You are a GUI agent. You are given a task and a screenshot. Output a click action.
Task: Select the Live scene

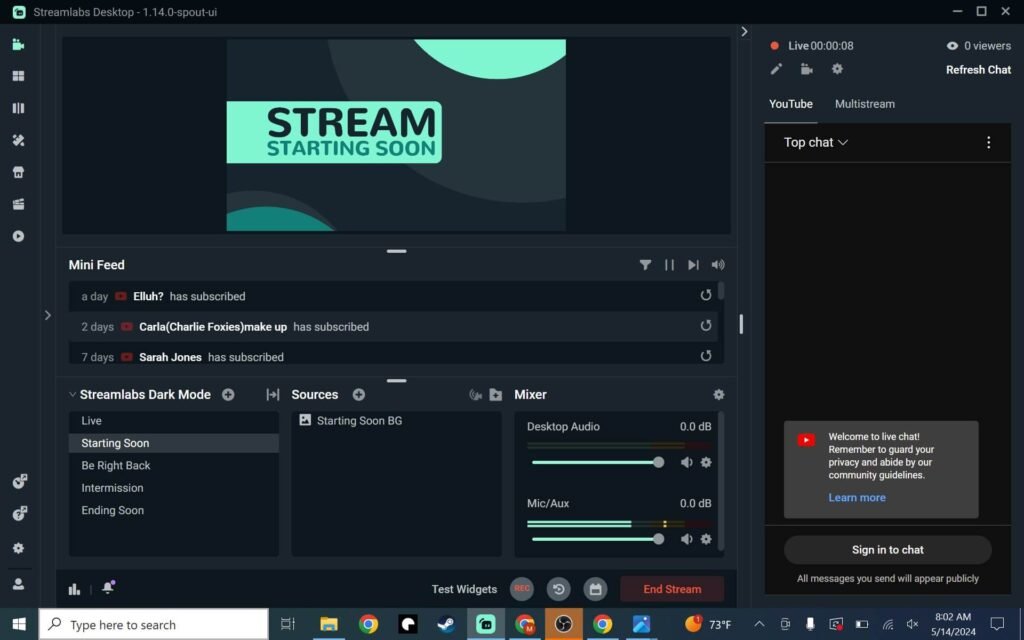pyautogui.click(x=174, y=421)
